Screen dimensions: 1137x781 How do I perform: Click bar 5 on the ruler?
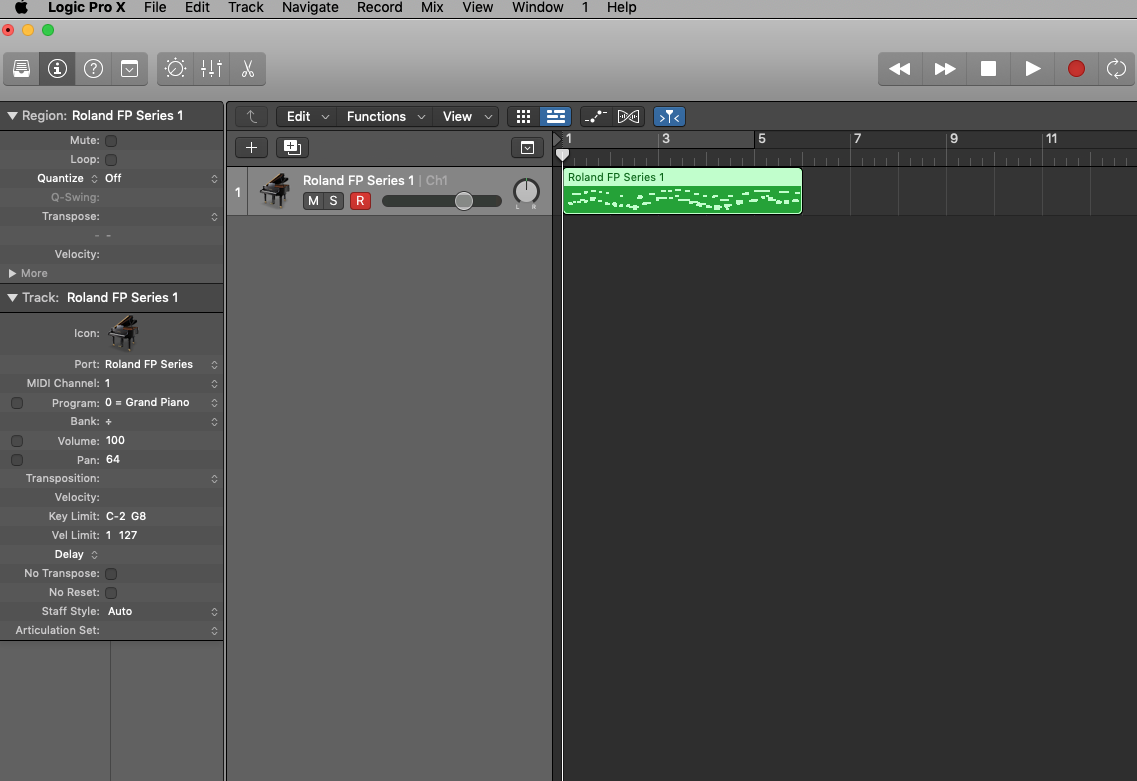pyautogui.click(x=761, y=139)
